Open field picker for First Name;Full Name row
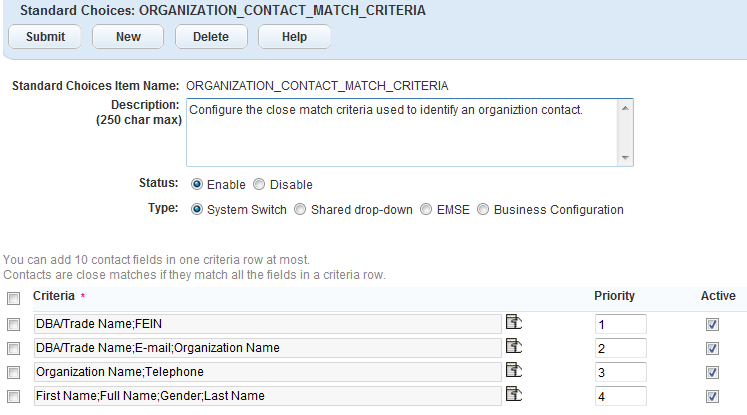 [514, 394]
